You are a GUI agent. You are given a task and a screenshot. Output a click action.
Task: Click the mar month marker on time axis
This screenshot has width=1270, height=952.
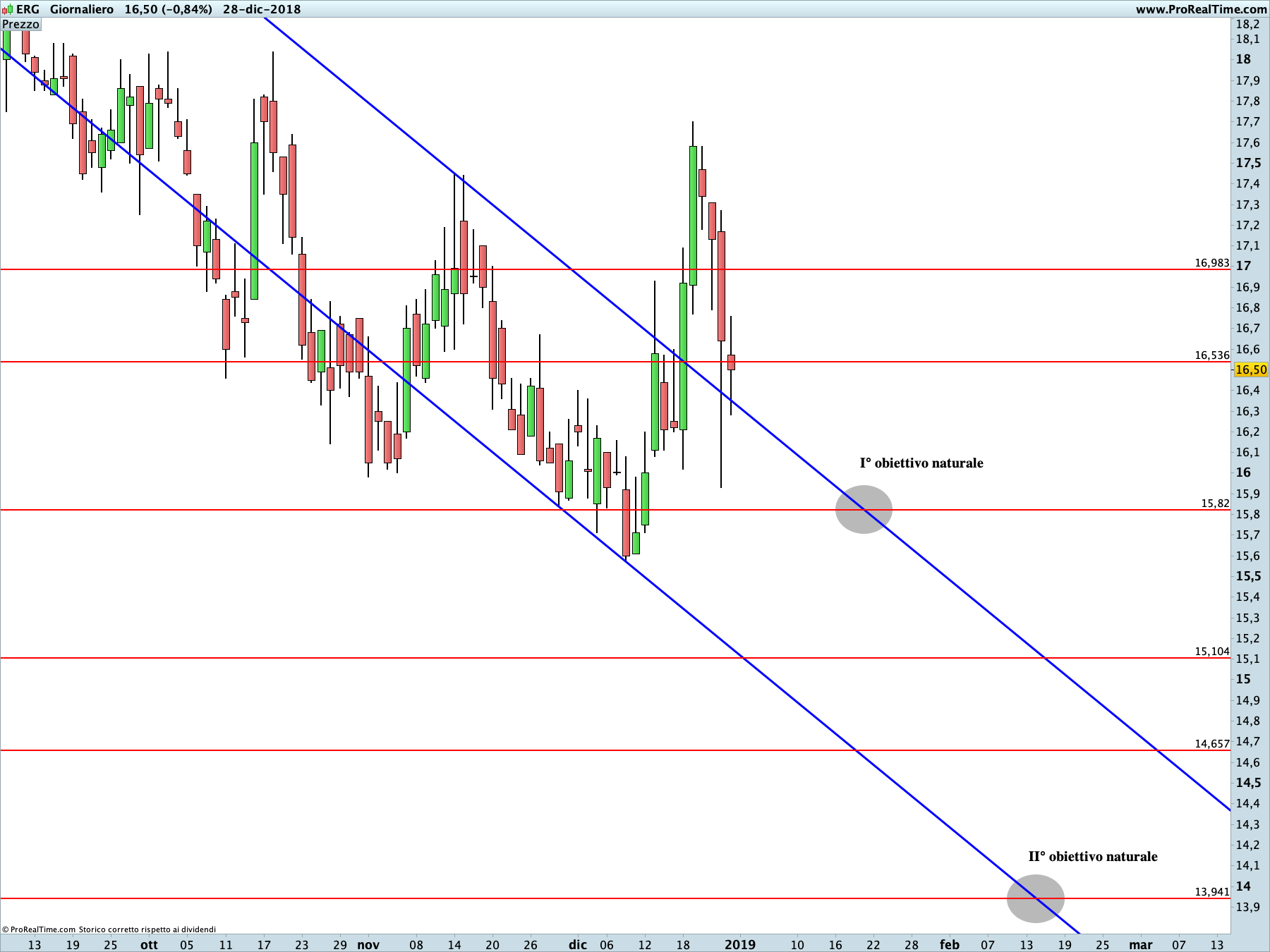(x=1140, y=945)
